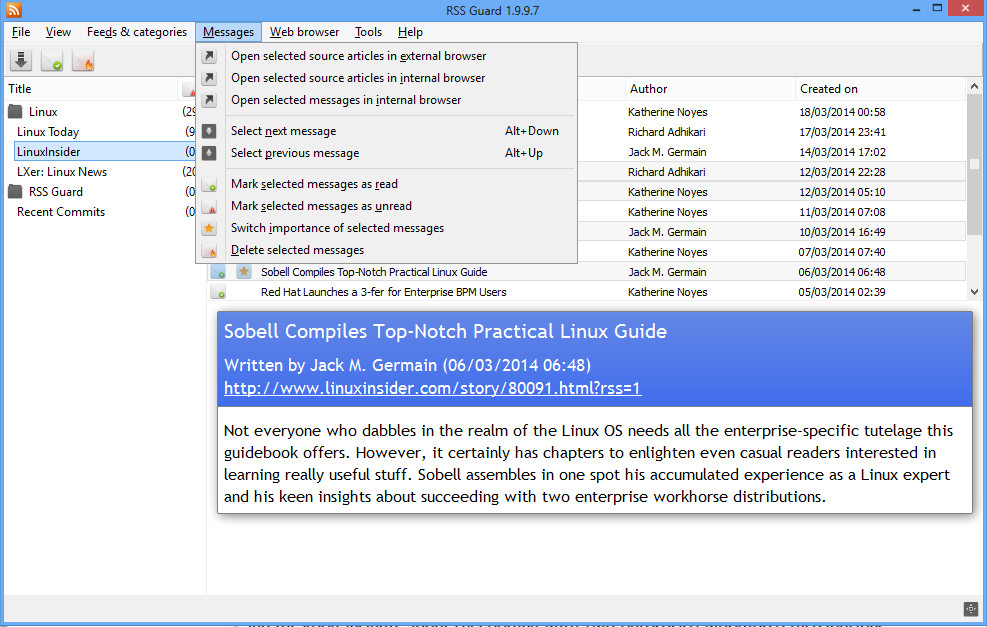Open the linuxinsider.com story link
Image resolution: width=987 pixels, height=627 pixels.
[432, 388]
